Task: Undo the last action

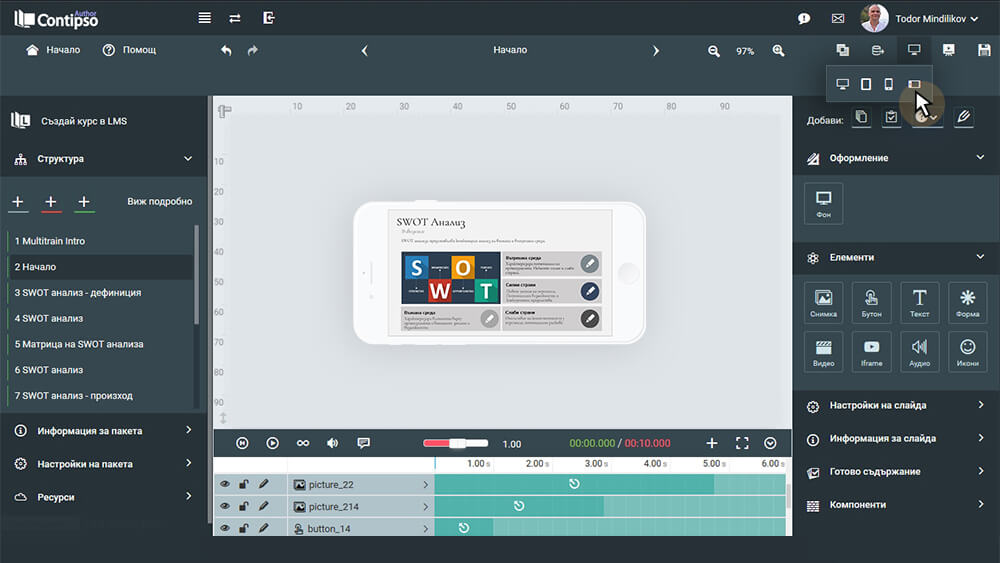Action: 226,50
